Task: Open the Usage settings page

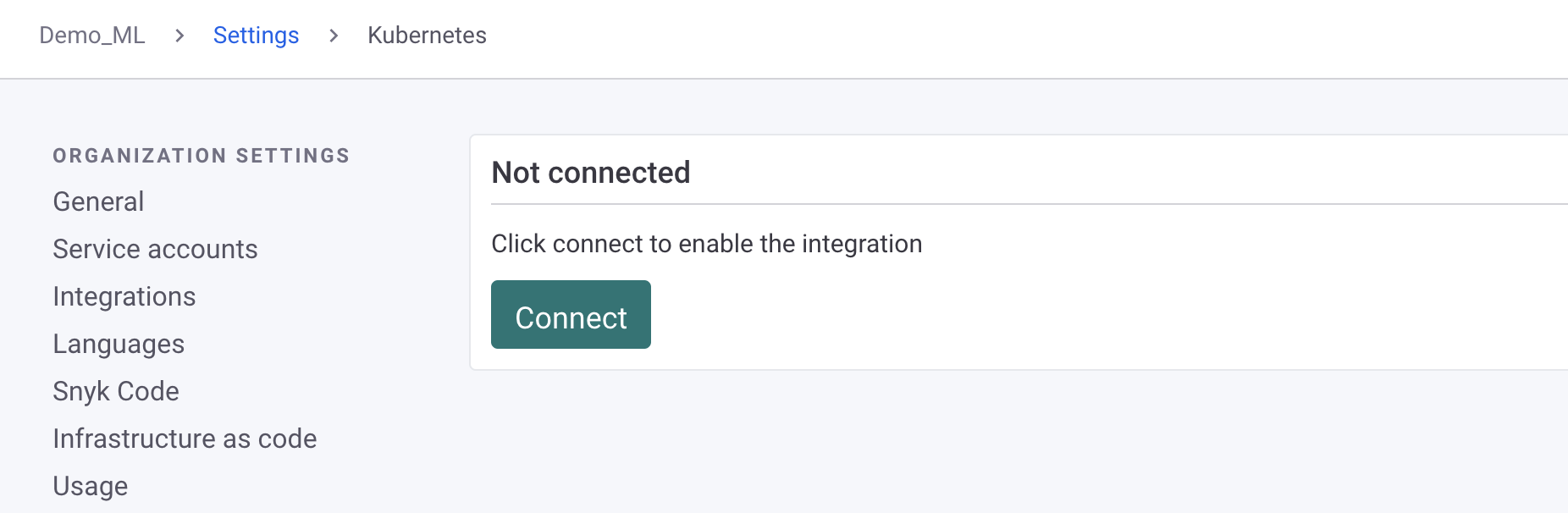Action: (91, 485)
